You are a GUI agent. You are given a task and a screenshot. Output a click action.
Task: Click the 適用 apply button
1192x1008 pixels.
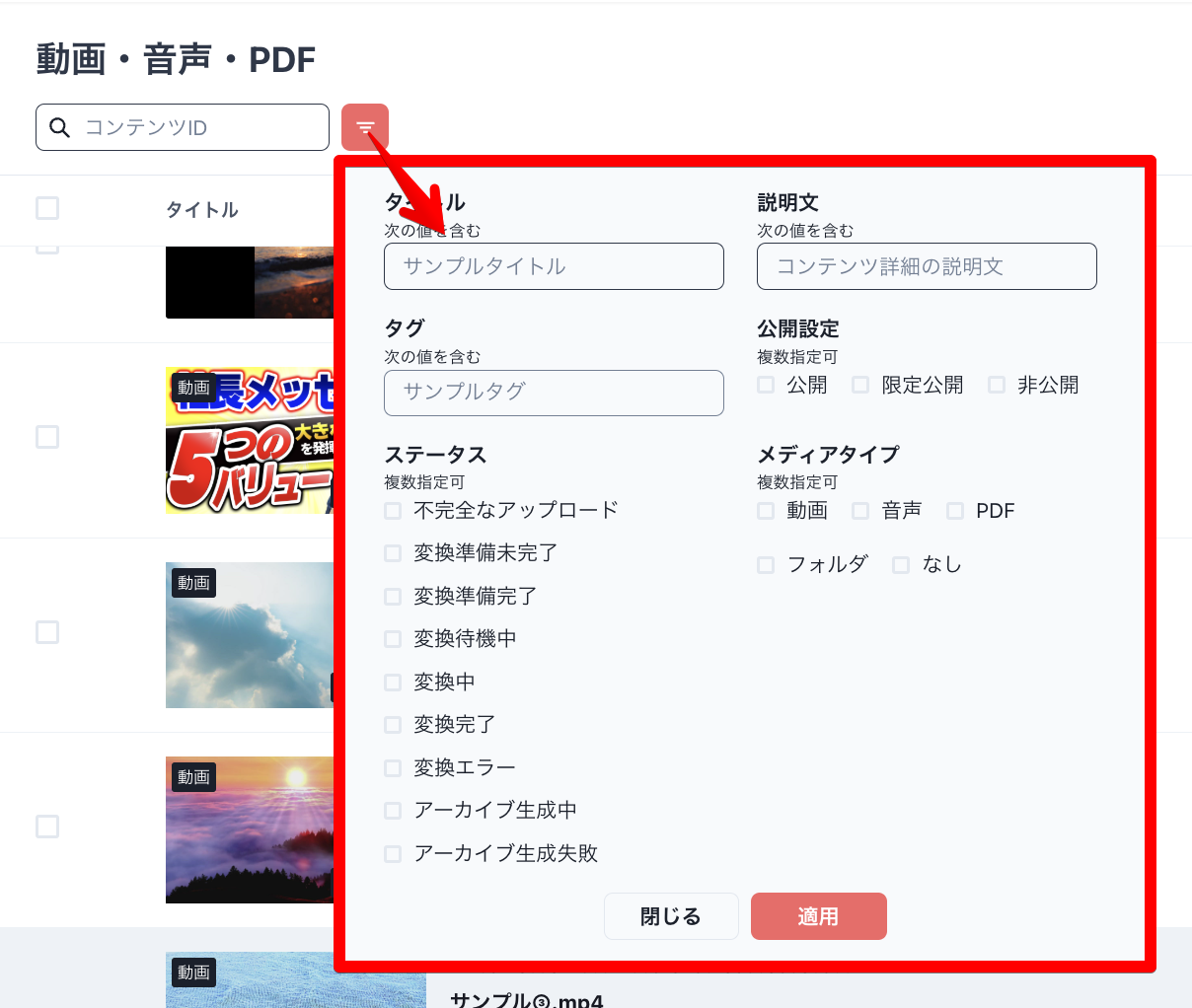pos(819,915)
